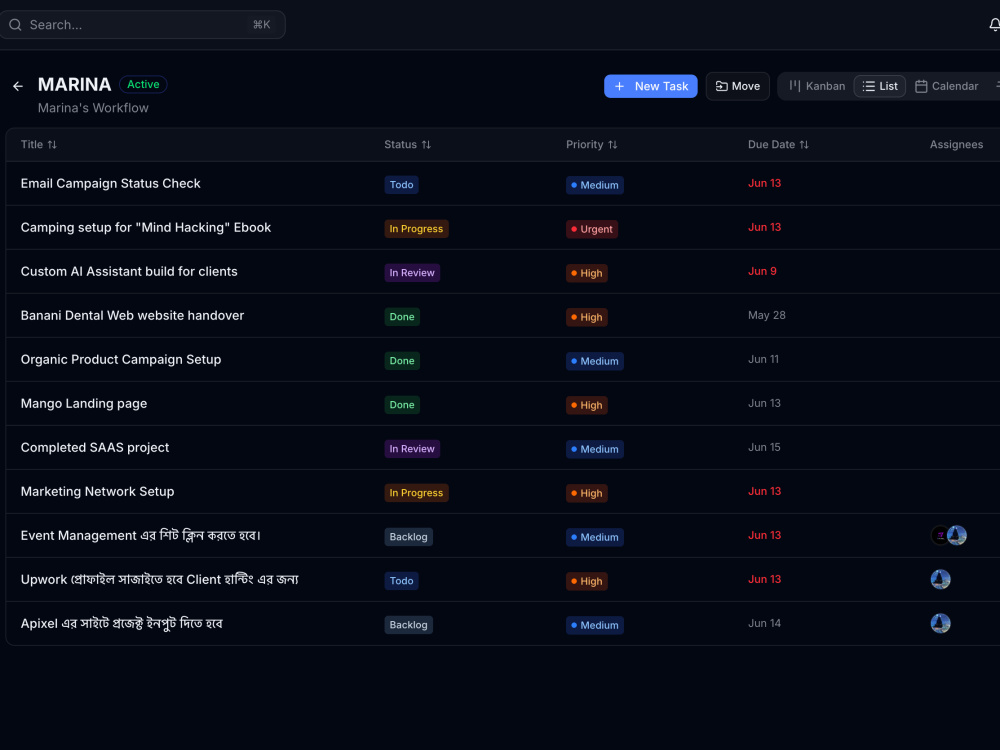Screen dimensions: 1000x750
Task: Click Marina's Workflow subtitle
Action: 93,108
